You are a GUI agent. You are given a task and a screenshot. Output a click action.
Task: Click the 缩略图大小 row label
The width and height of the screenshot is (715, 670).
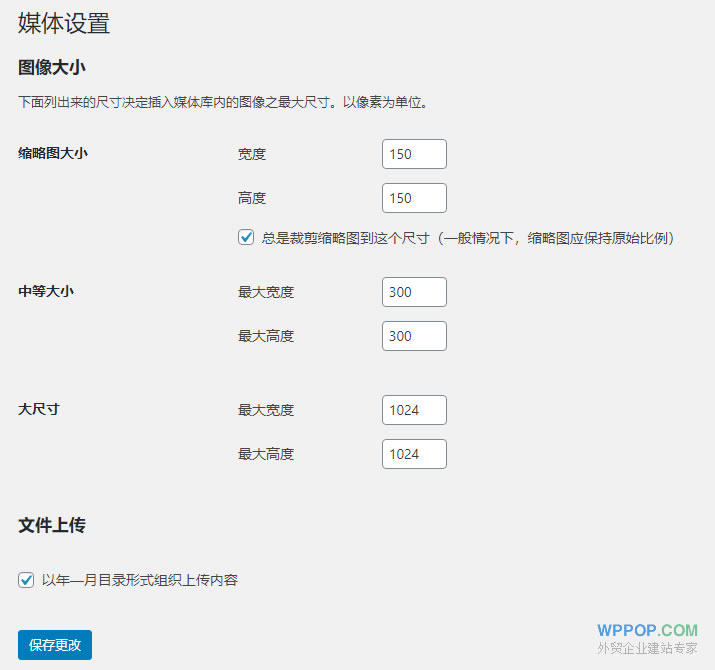(52, 153)
